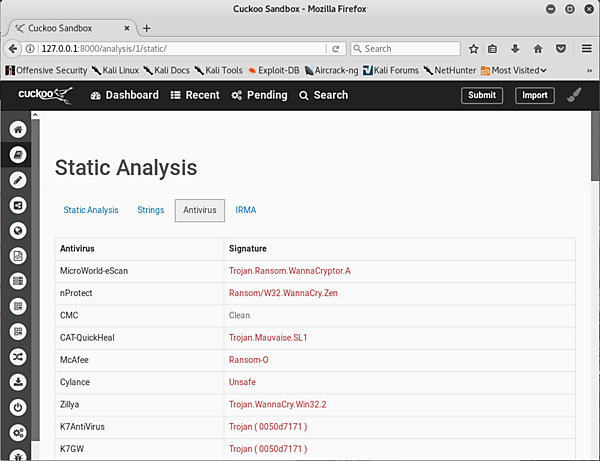This screenshot has width=600, height=461.
Task: Open the IRMA tab
Action: coord(245,210)
